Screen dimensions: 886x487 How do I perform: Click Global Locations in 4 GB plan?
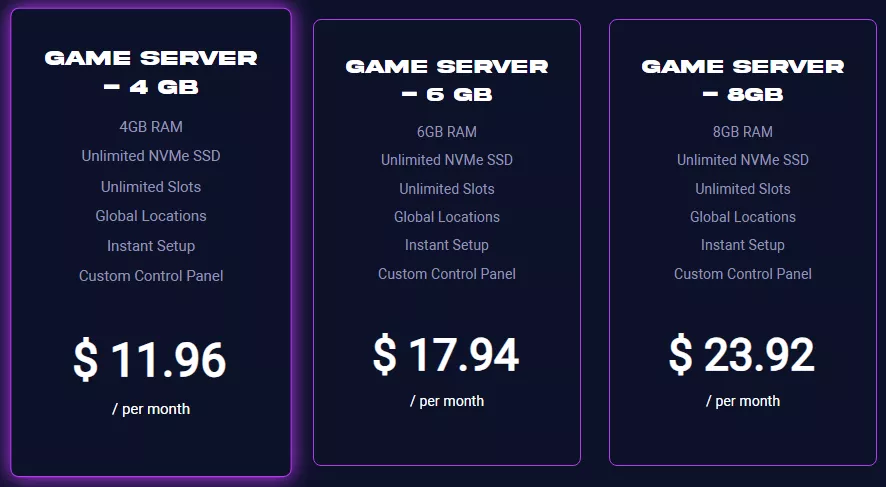151,216
